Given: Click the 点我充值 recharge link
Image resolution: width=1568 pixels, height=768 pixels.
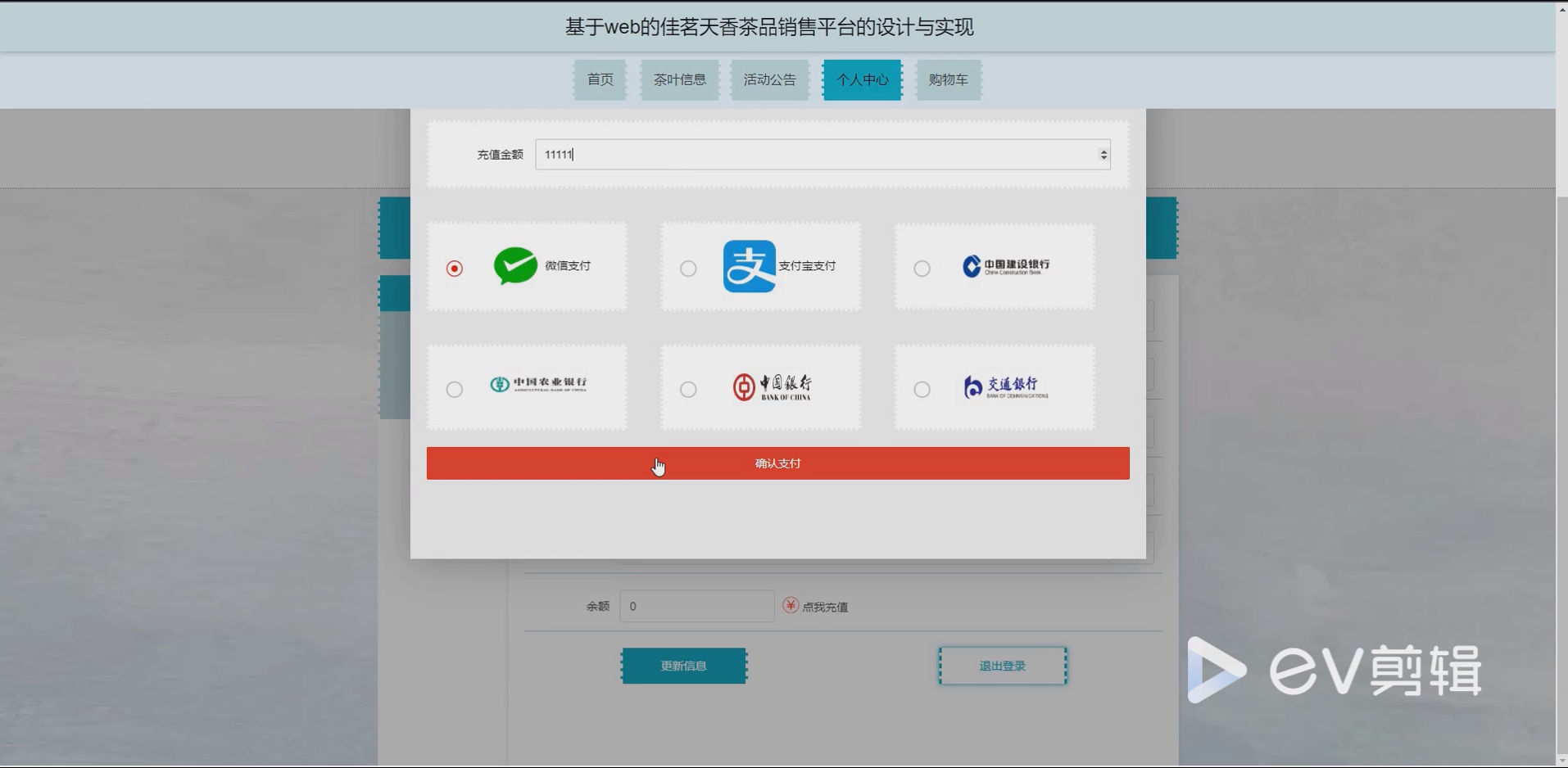Looking at the screenshot, I should [x=825, y=607].
